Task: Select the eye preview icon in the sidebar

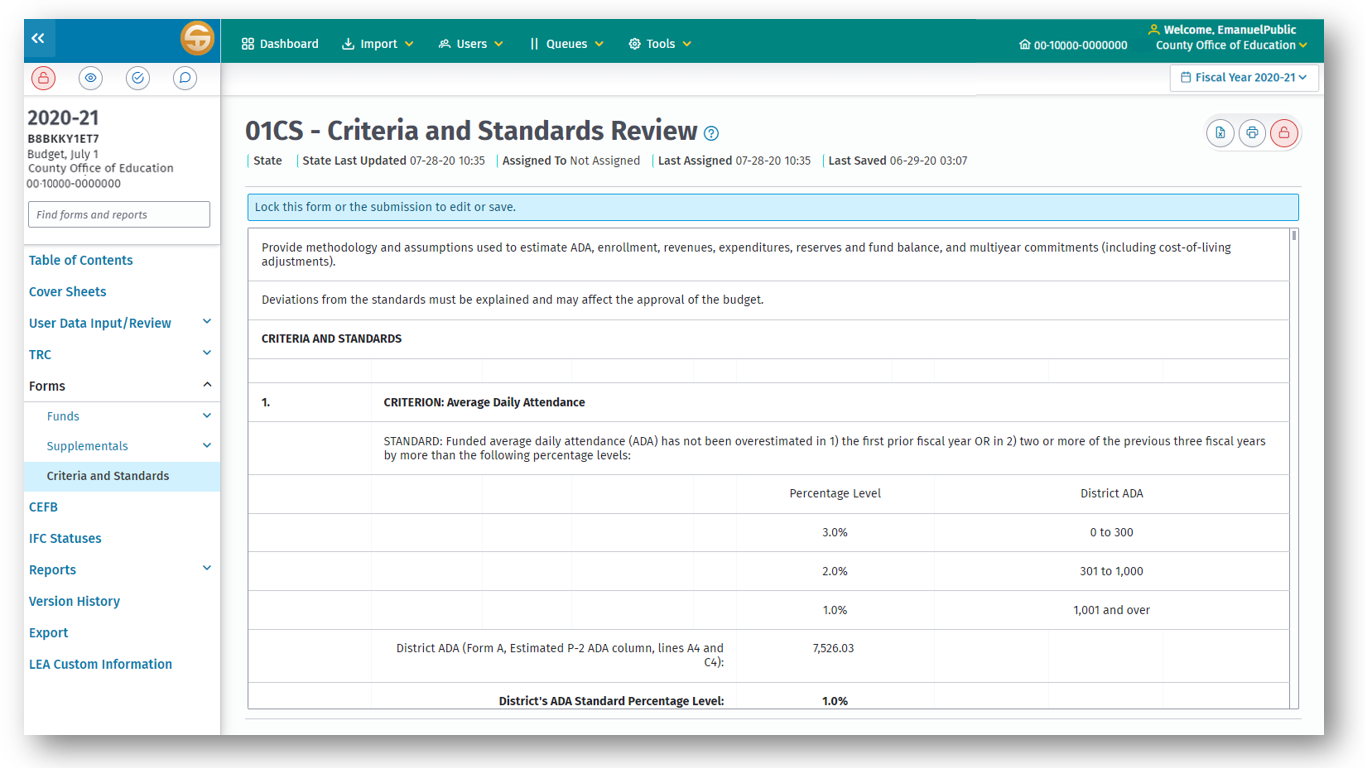Action: click(90, 77)
